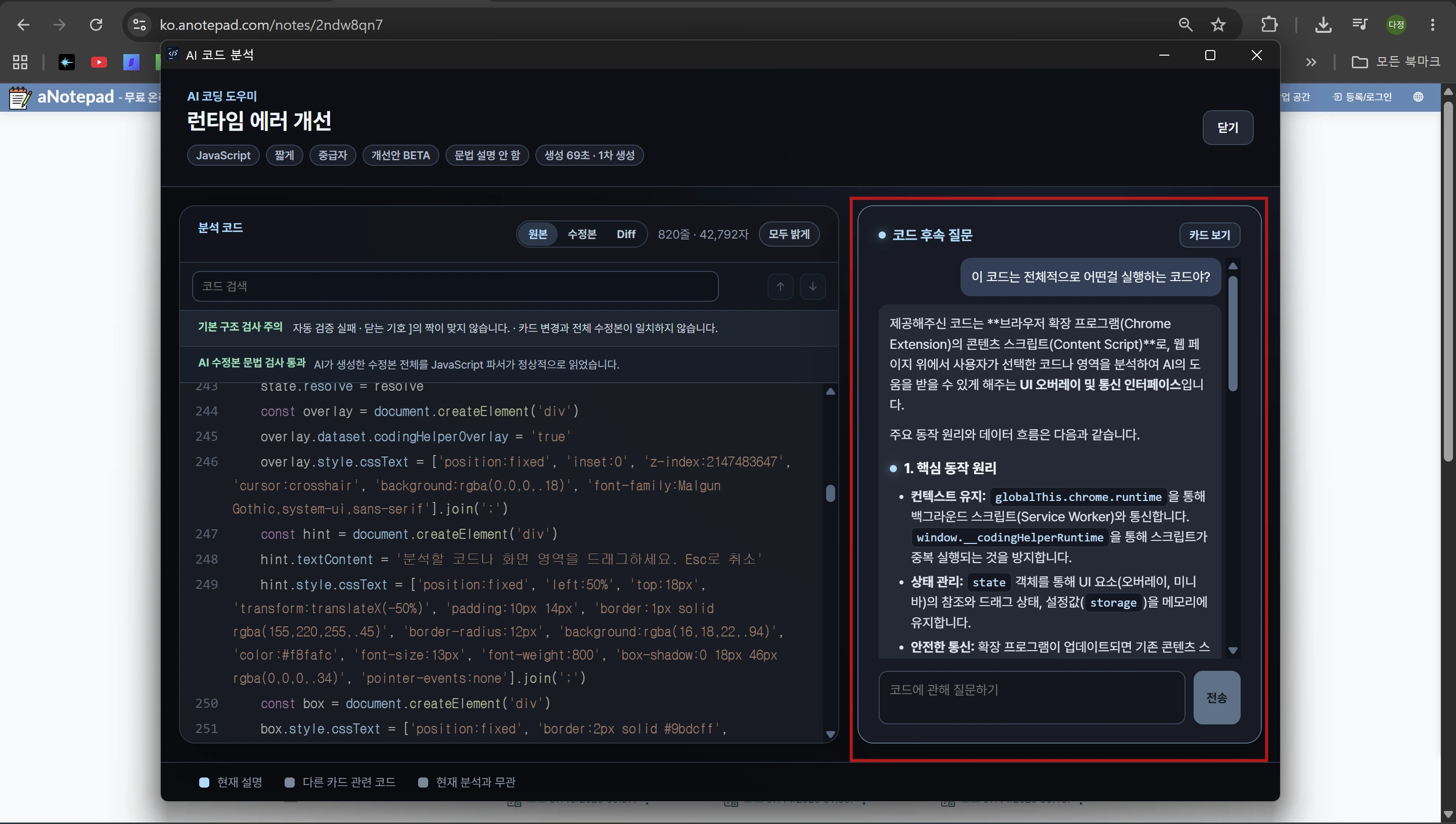Toggle the 현재 설명 legend checkbox
This screenshot has width=1456, height=824.
(204, 782)
